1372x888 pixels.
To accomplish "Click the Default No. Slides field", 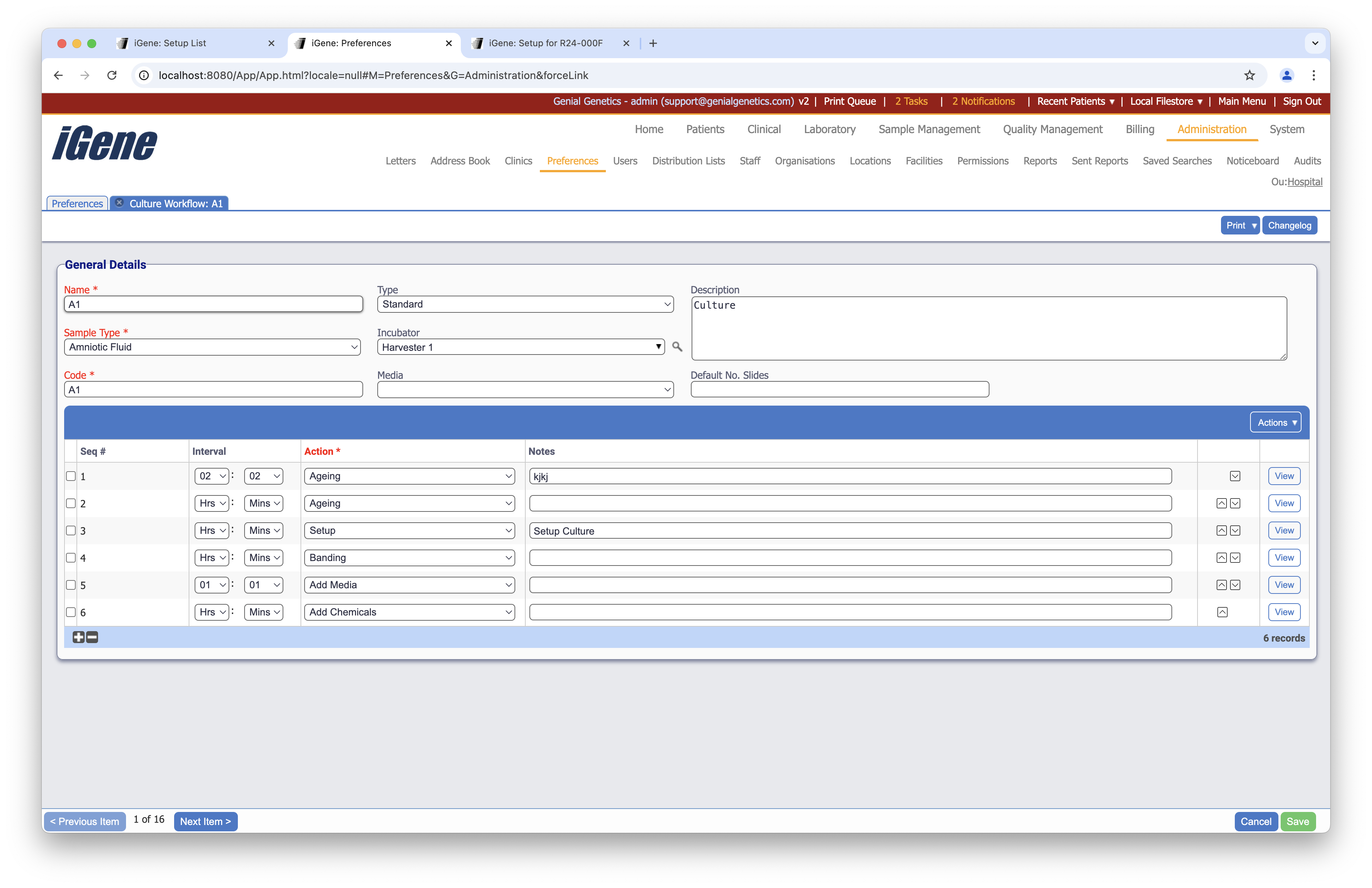I will tap(839, 390).
